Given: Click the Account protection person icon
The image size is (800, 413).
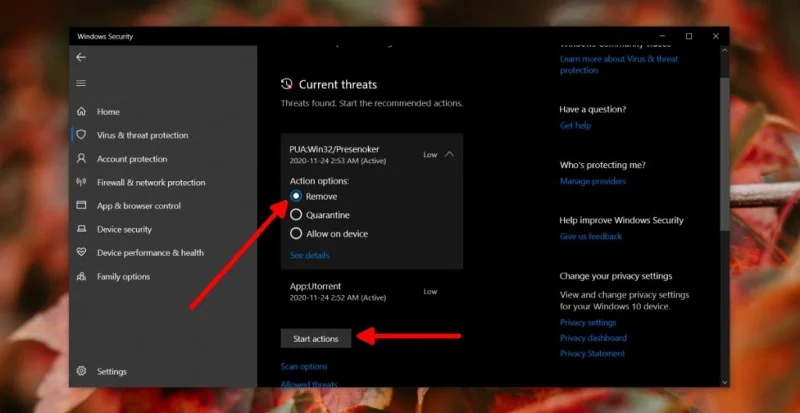Looking at the screenshot, I should [x=81, y=158].
